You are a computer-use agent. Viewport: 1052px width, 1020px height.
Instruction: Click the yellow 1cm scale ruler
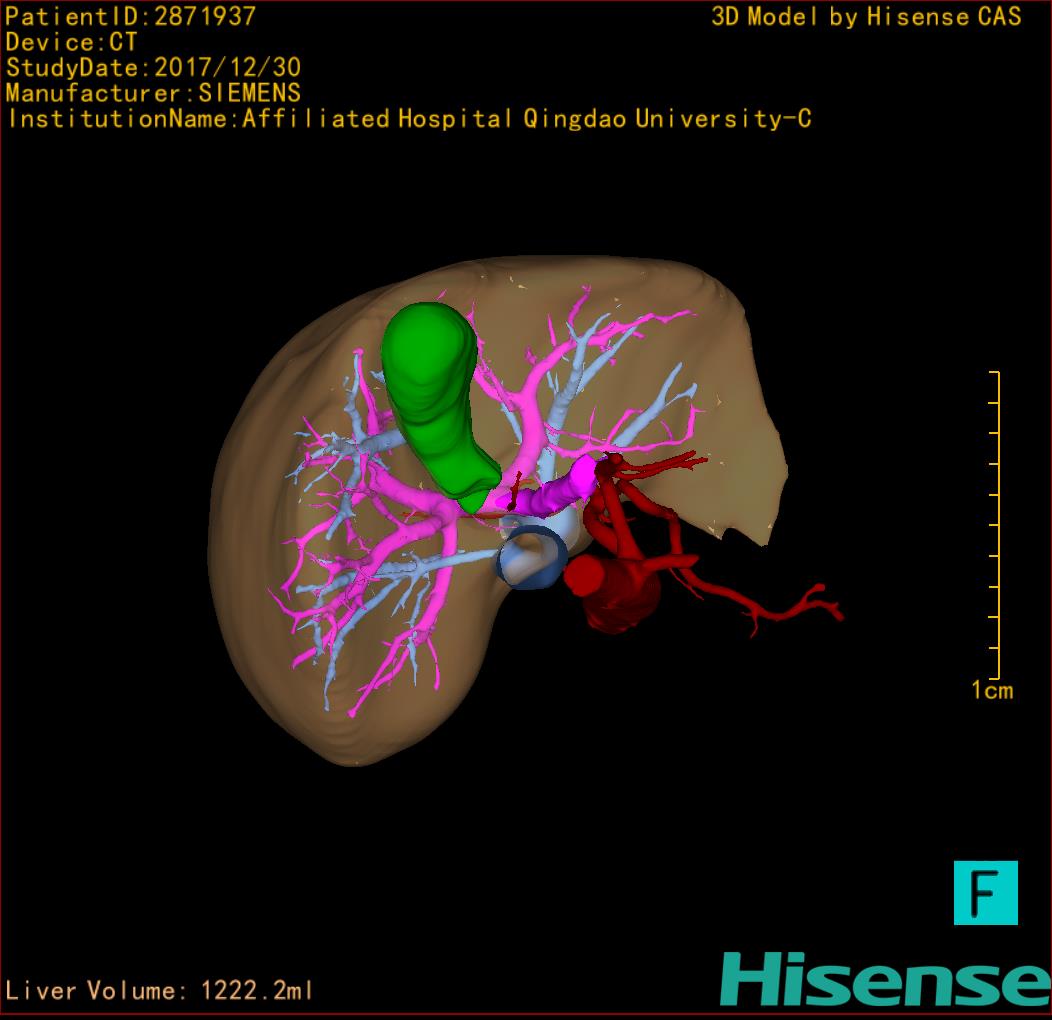point(995,525)
